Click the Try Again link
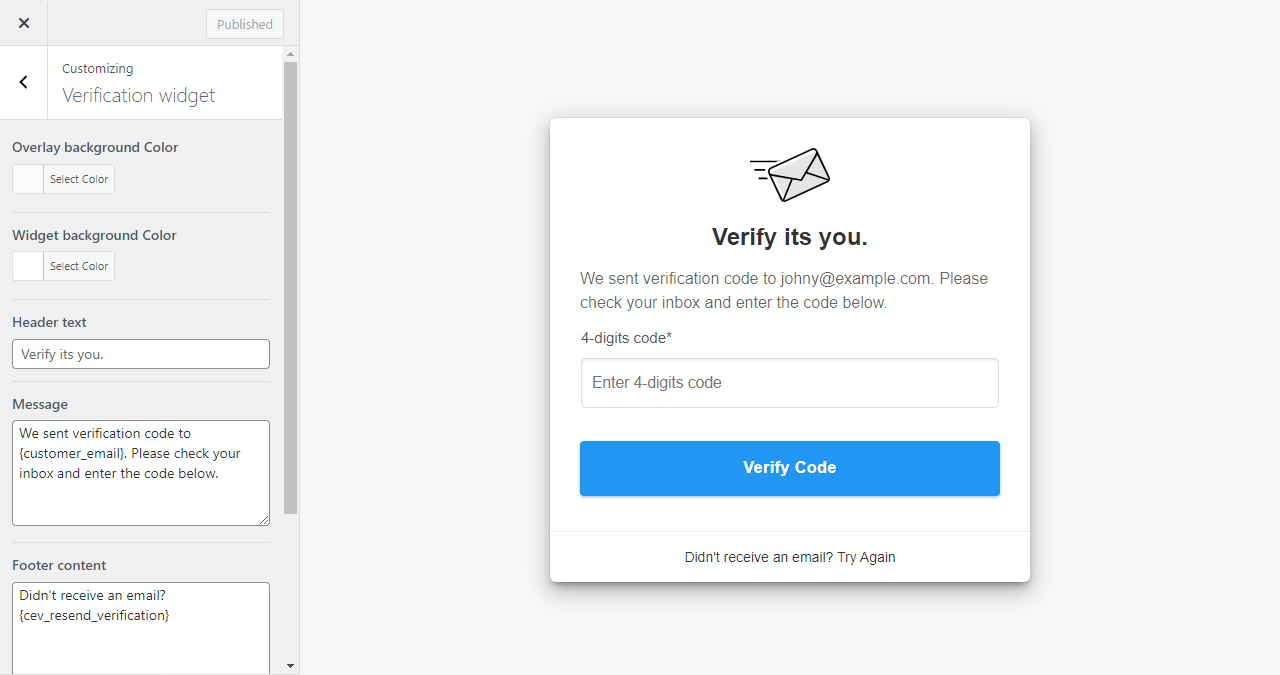Viewport: 1280px width, 675px height. point(866,557)
